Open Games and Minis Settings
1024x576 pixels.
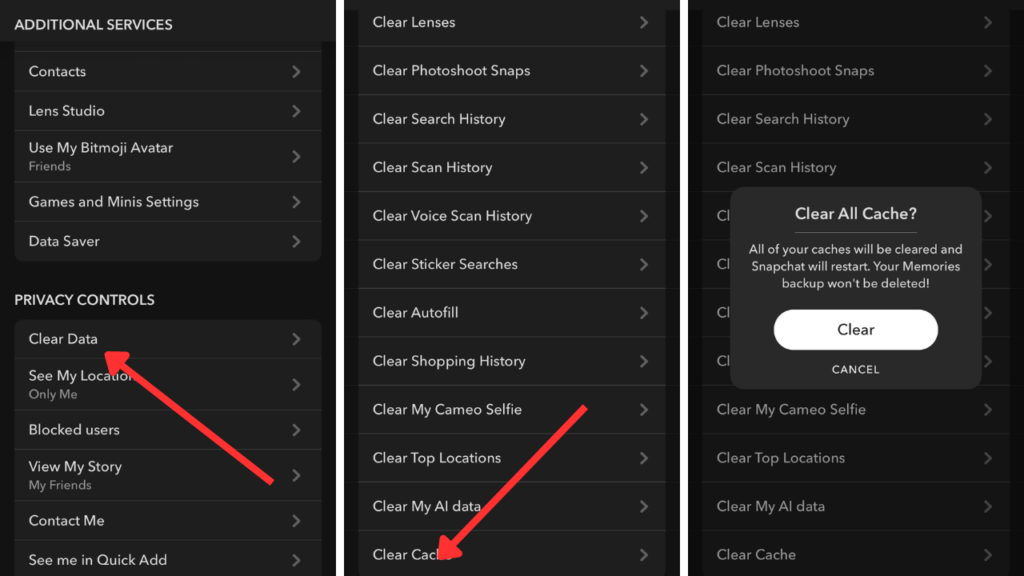pos(168,202)
